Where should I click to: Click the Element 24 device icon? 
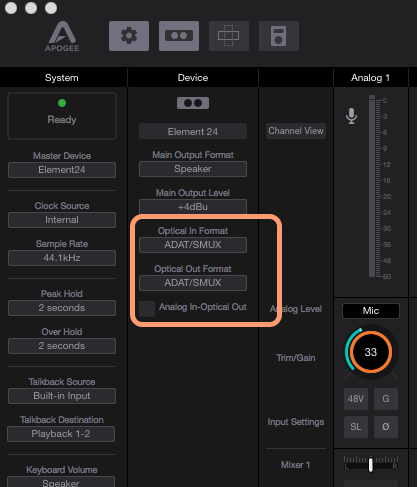pyautogui.click(x=193, y=103)
